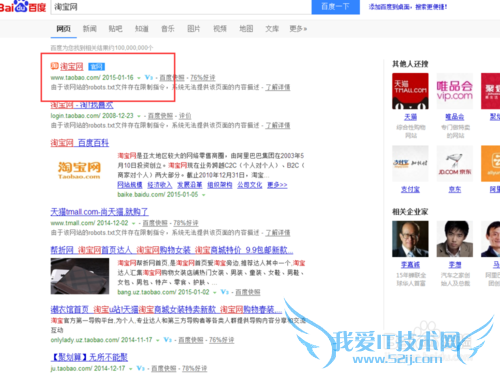Image resolution: width=500 pixels, height=374 pixels.
Task: Open the 潮衣馆首页 result title
Action: (x=166, y=310)
